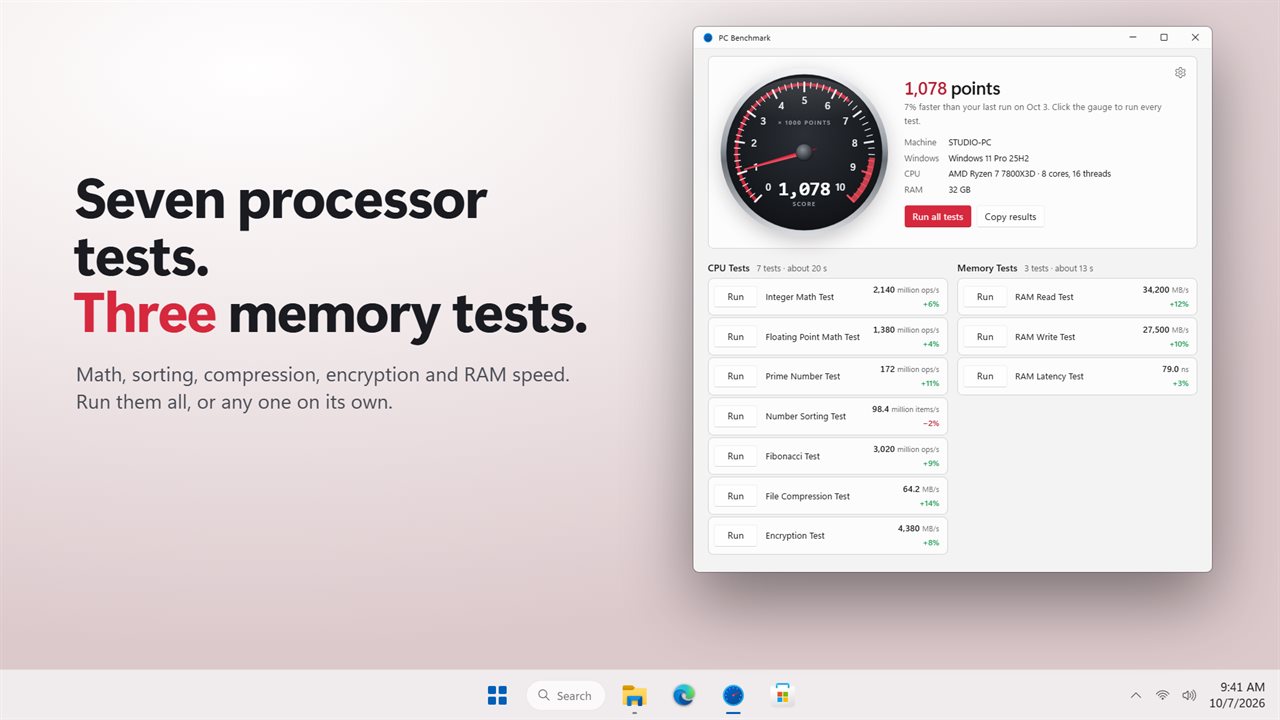Click the "34,200 MB/s" RAM read result
The height and width of the screenshot is (720, 1280).
pos(1166,290)
